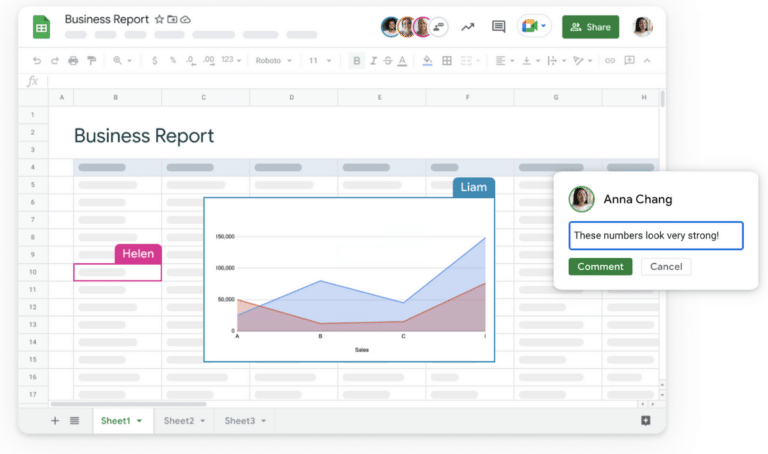Open the zoom level dropdown
The width and height of the screenshot is (768, 454).
(122, 61)
